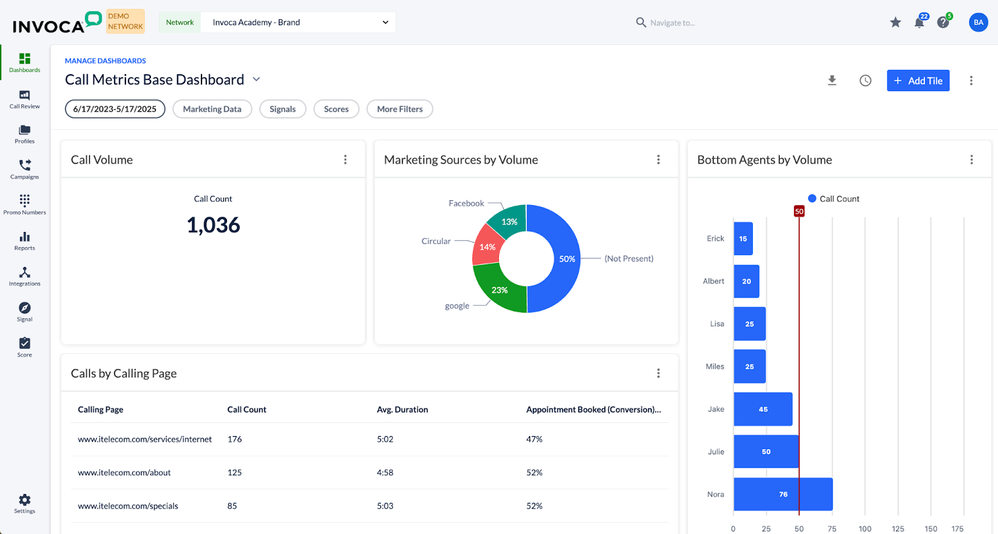998x534 pixels.
Task: Open the Signals filter
Action: 283,109
